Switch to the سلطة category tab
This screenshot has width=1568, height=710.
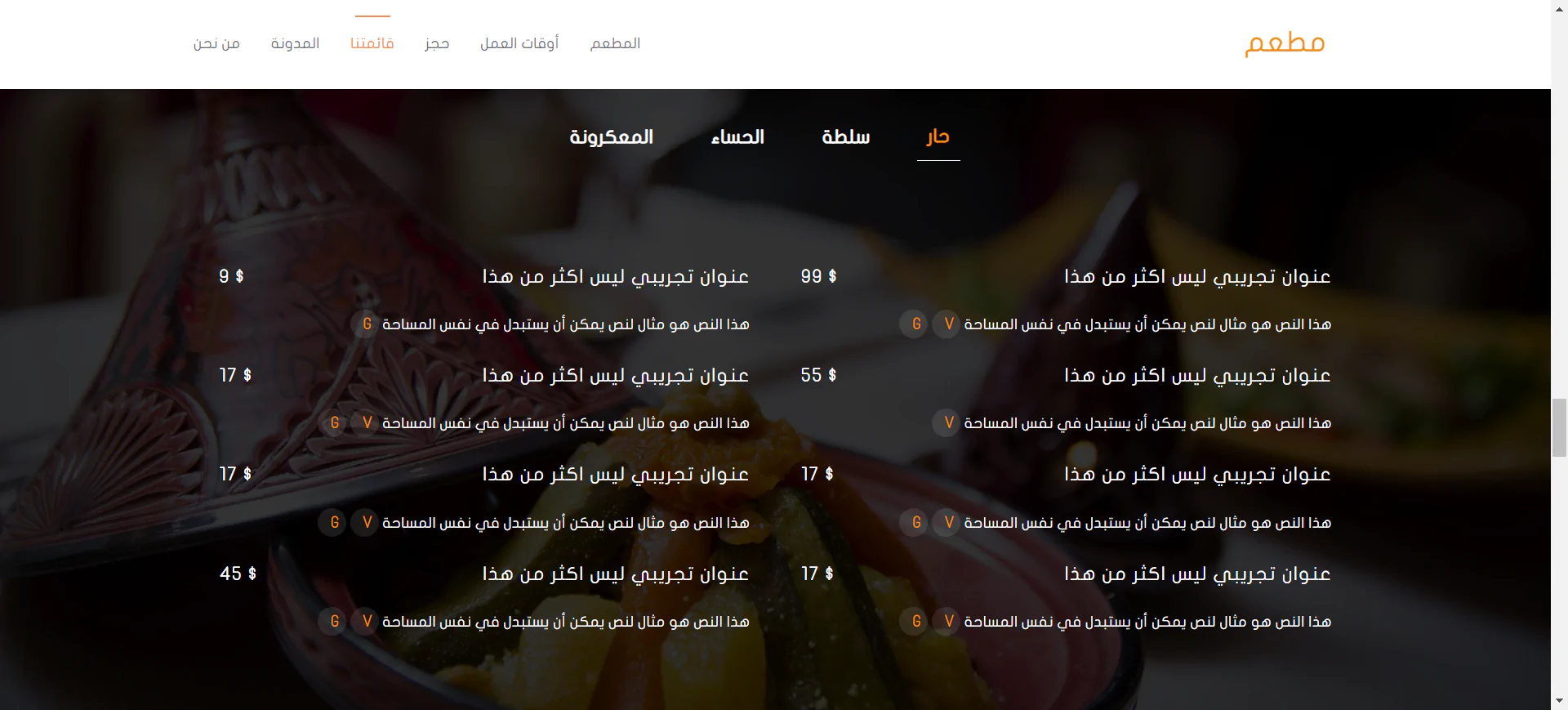(845, 137)
